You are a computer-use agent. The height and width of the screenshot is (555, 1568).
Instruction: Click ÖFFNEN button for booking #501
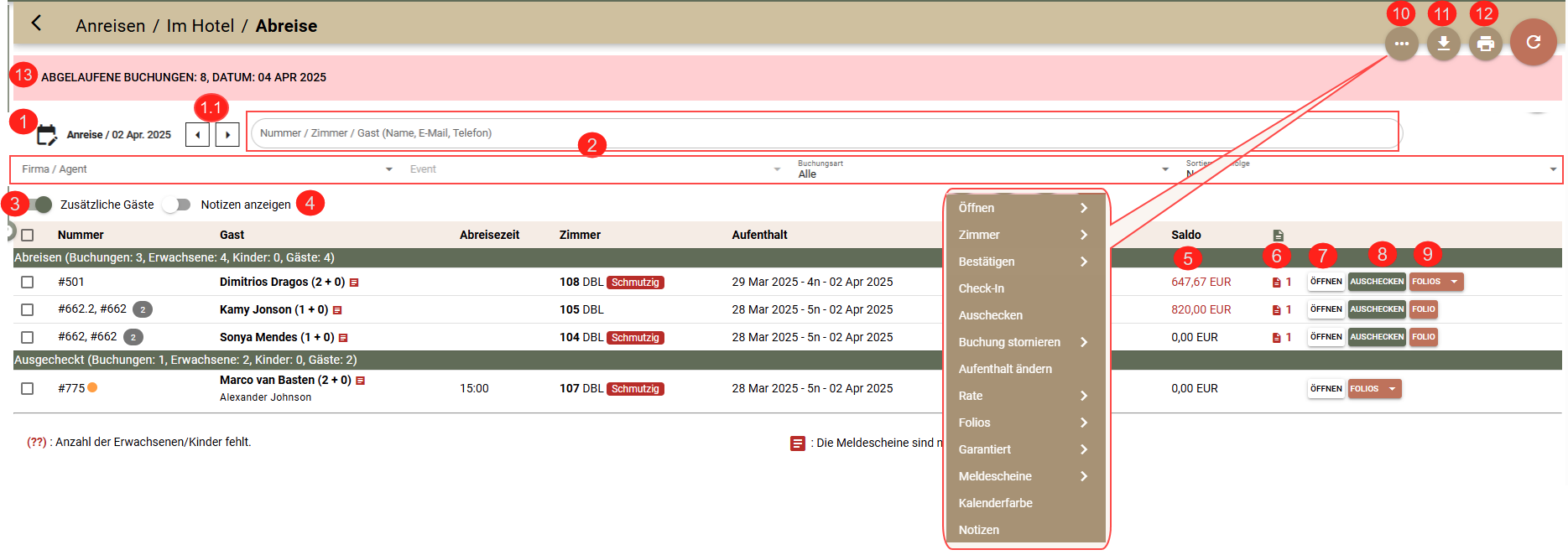[x=1326, y=282]
